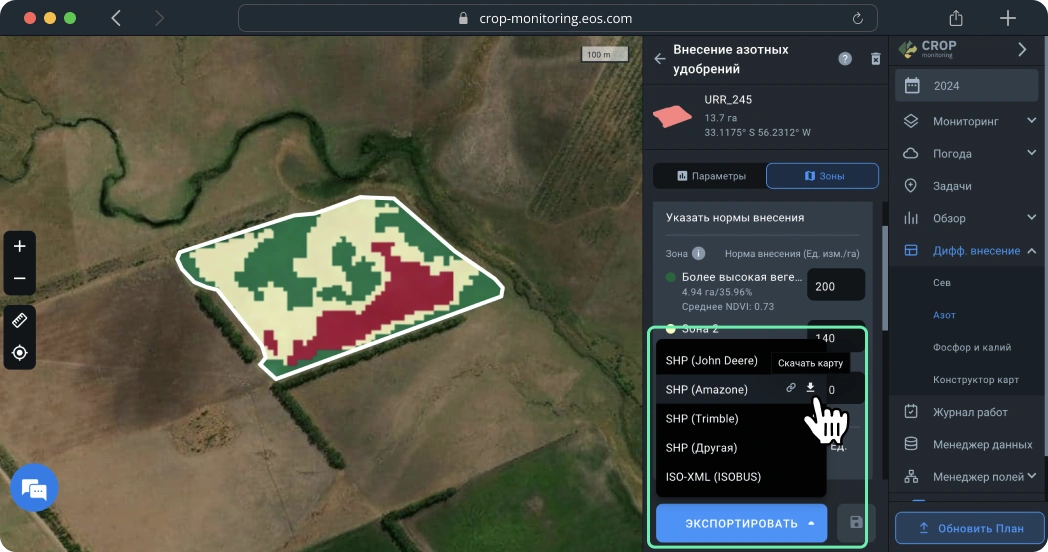Open the help question mark icon
1048x552 pixels.
pos(845,59)
